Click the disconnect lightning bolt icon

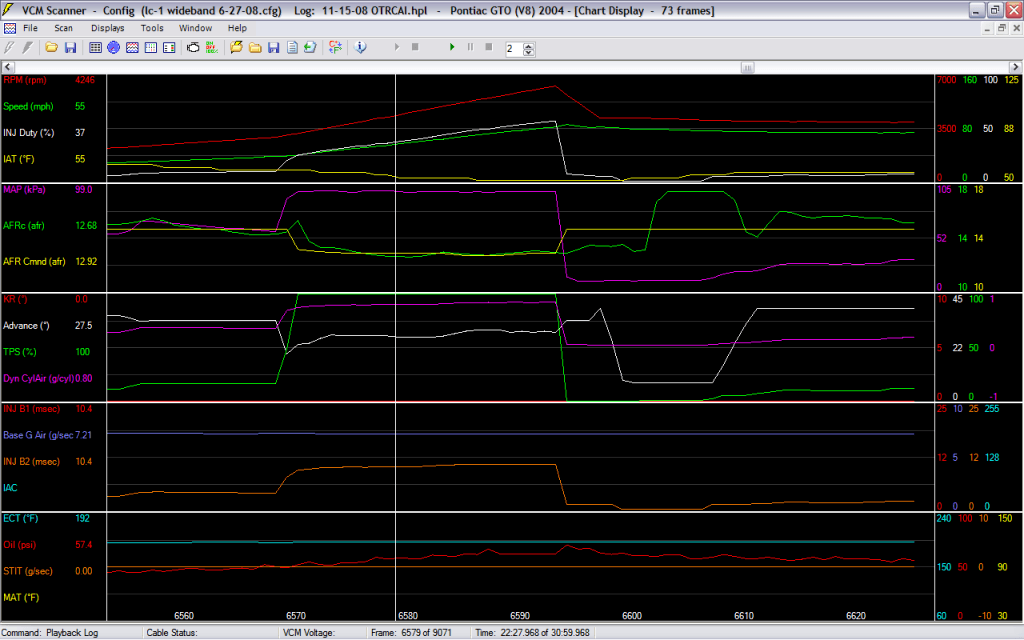27,48
